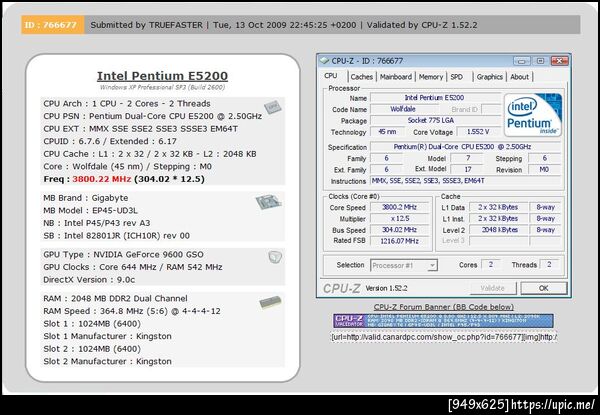Open the Processor #1 selection dropdown
The height and width of the screenshot is (415, 600).
pos(404,265)
